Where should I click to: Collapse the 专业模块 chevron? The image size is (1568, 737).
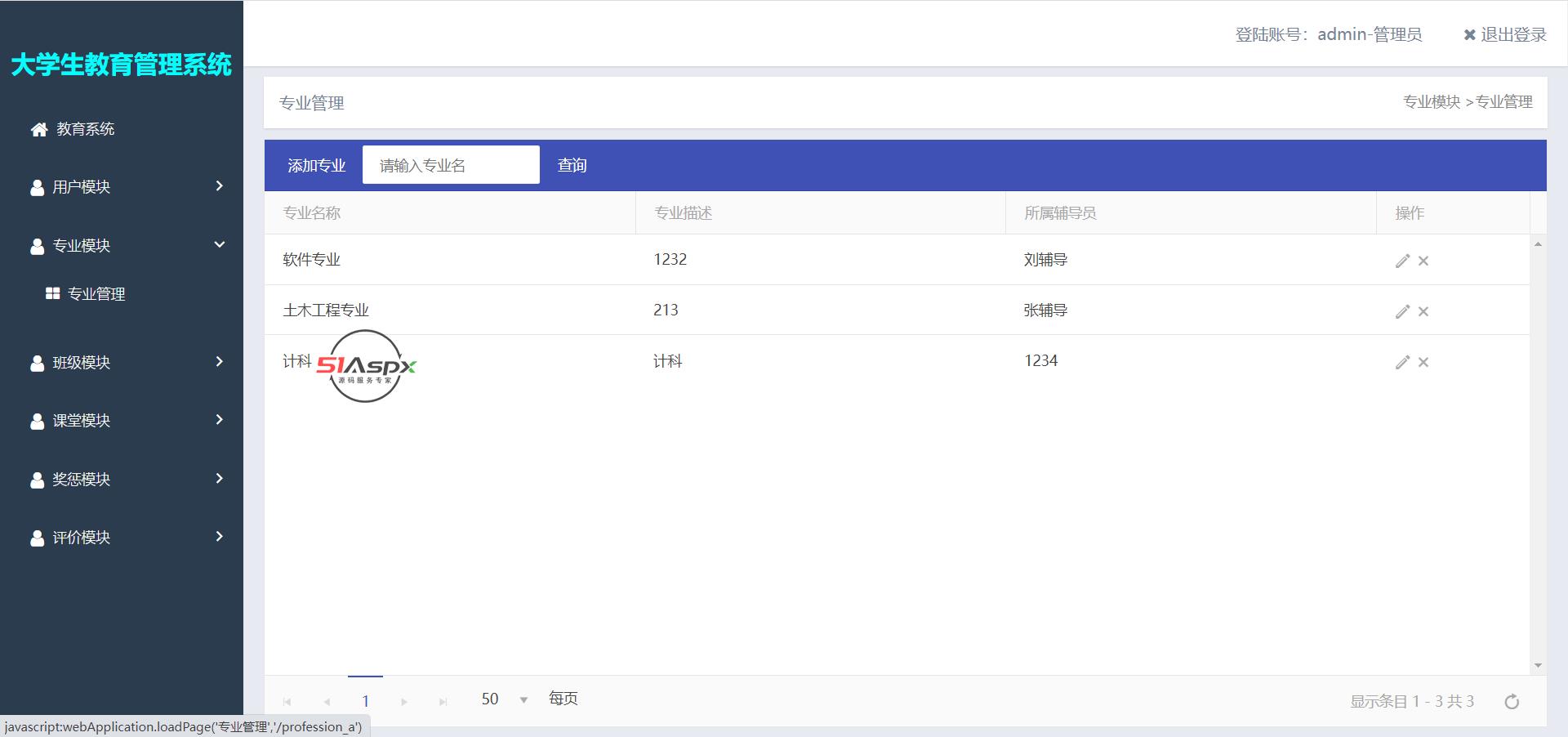click(219, 244)
